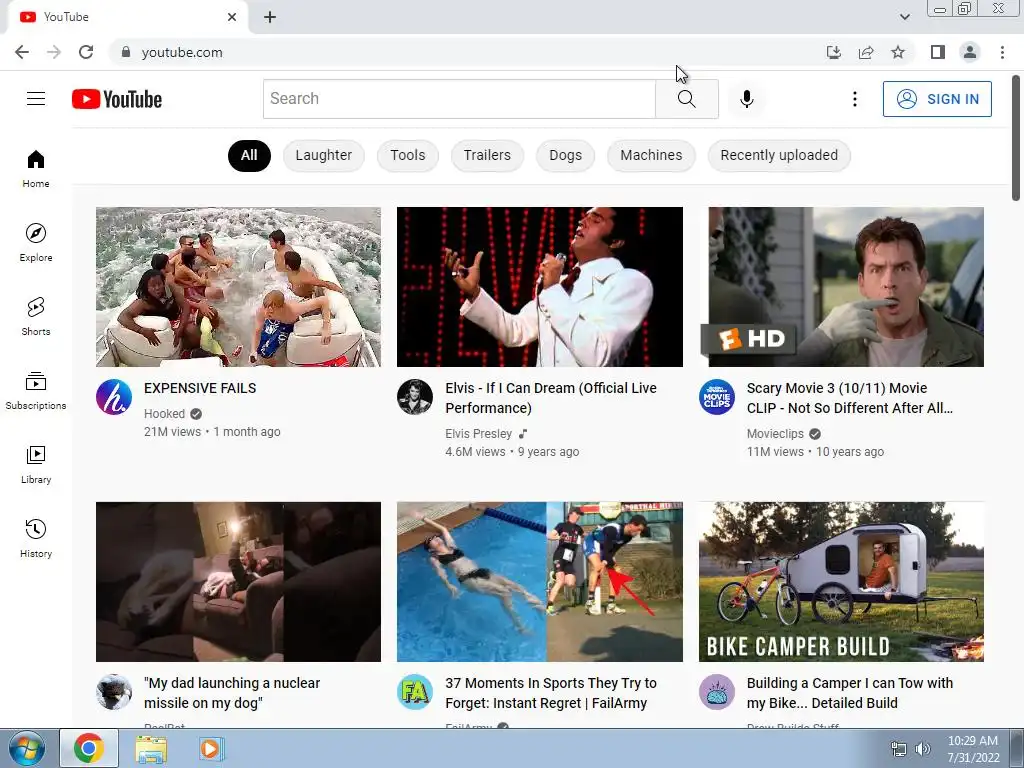Select the All filter chip

(249, 155)
